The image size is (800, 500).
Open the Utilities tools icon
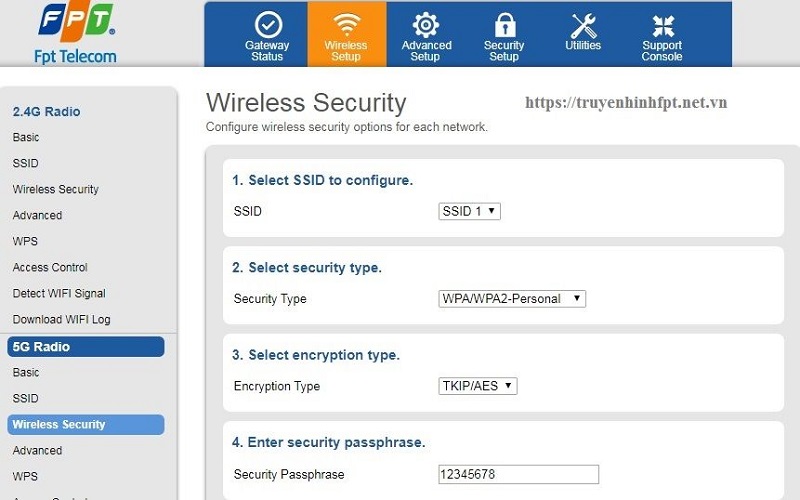tap(583, 24)
